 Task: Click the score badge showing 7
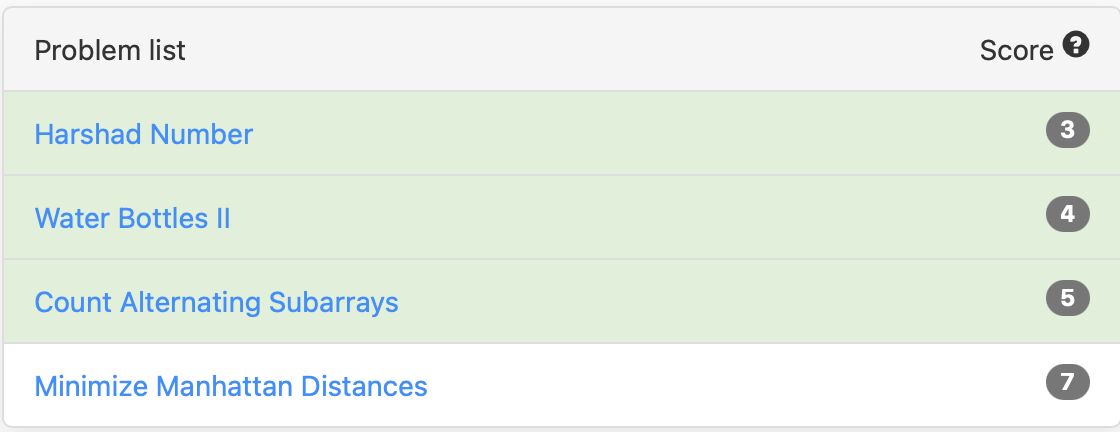pyautogui.click(x=1068, y=382)
